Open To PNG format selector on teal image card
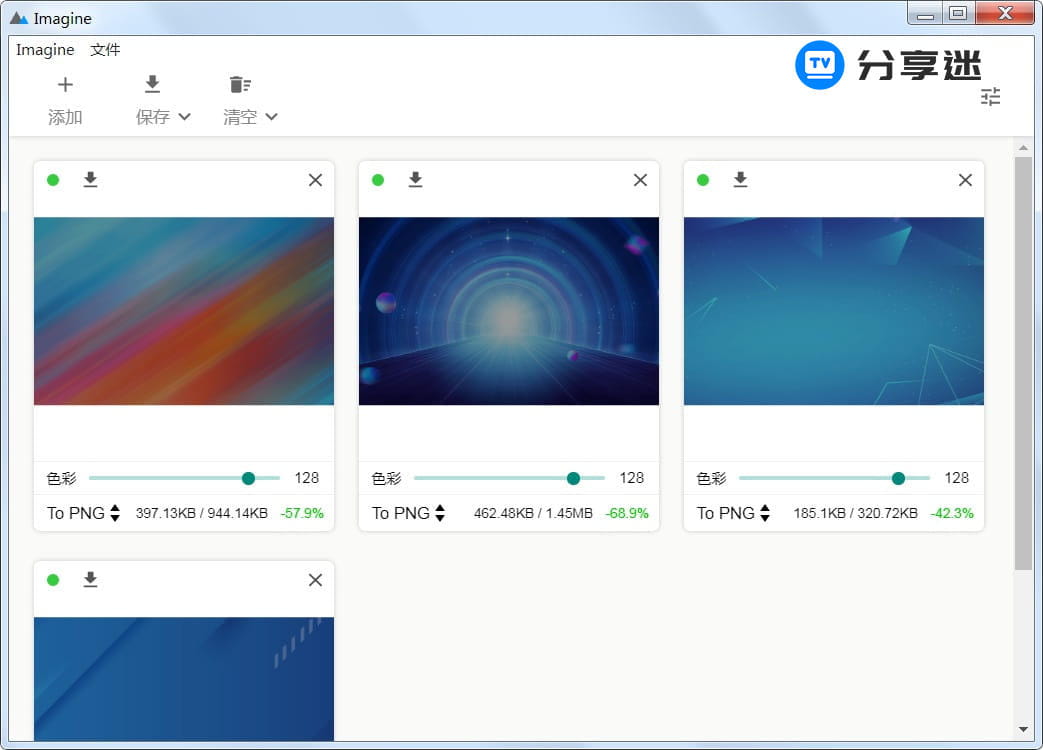Screen dimensions: 1043x750 765,513
